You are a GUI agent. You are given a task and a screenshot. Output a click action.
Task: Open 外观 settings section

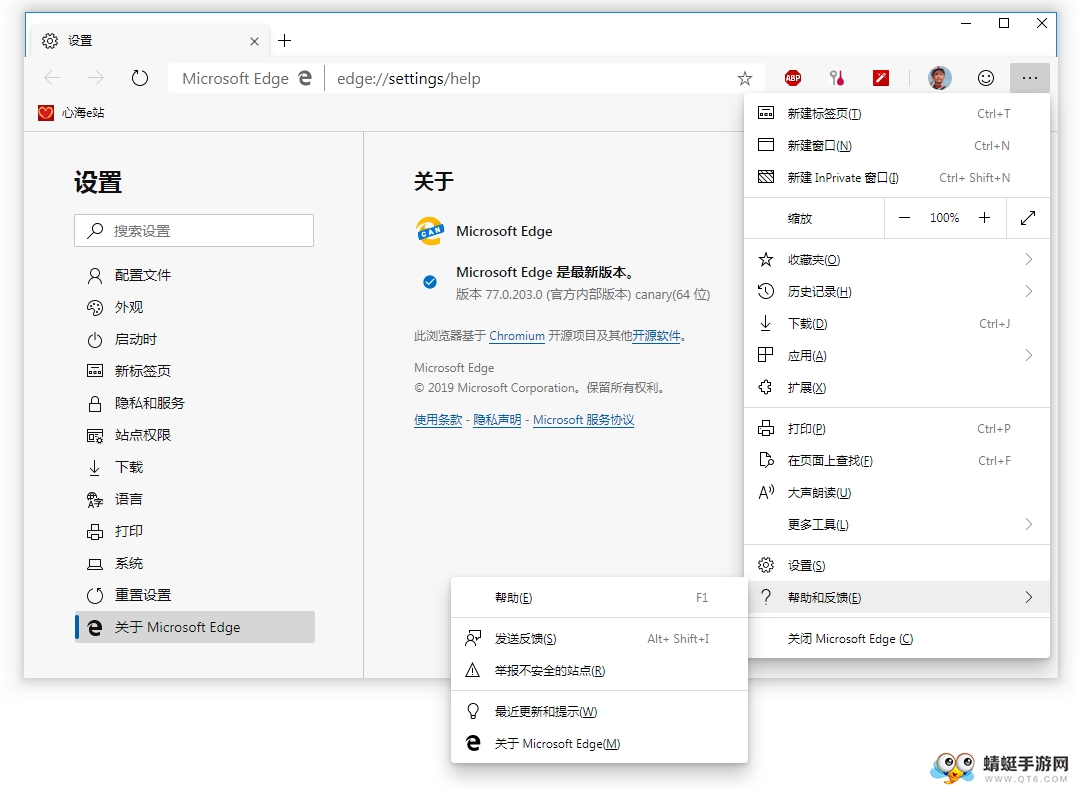[x=194, y=307]
